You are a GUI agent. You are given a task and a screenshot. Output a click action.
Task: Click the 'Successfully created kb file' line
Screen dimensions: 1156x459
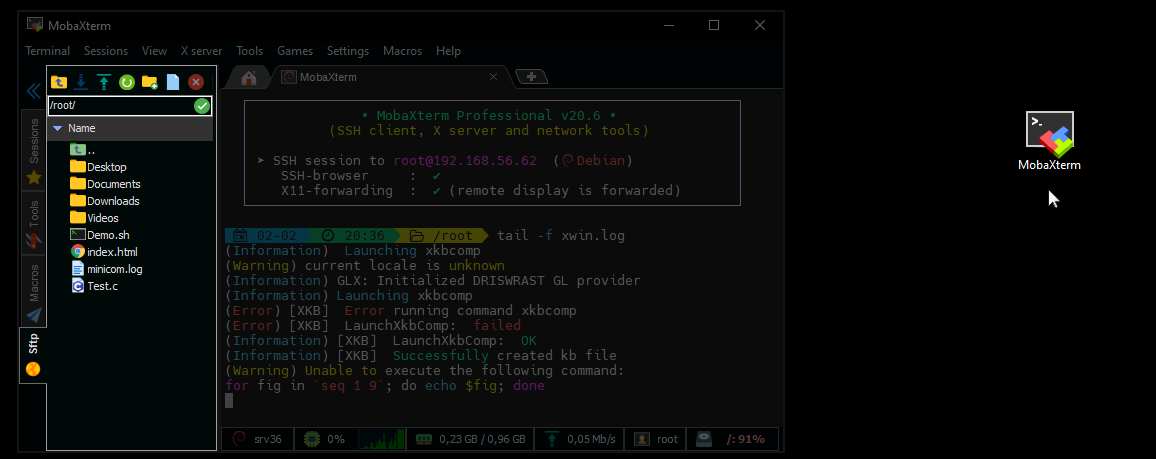420,356
